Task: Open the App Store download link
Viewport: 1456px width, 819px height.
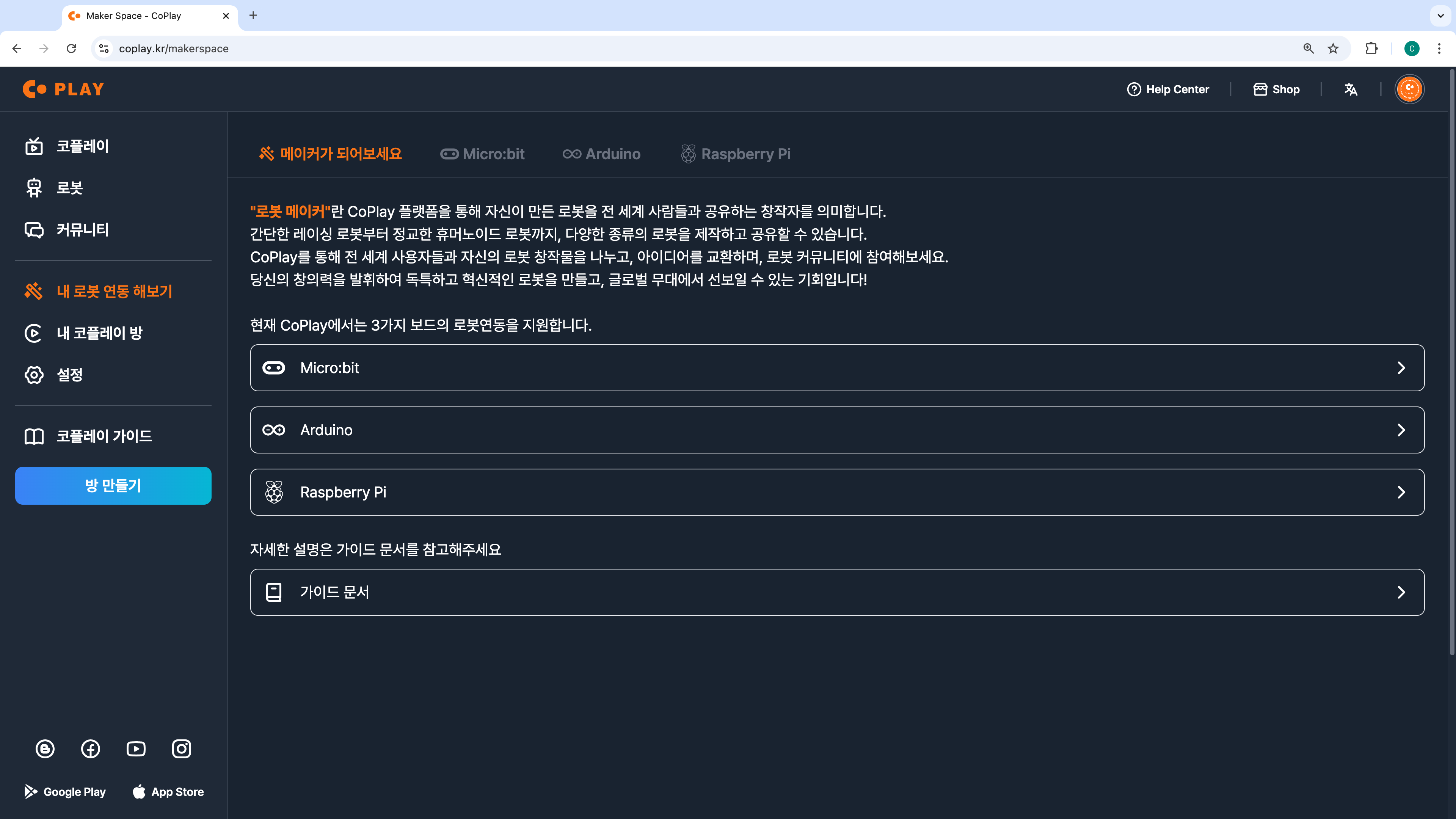Action: 168,792
